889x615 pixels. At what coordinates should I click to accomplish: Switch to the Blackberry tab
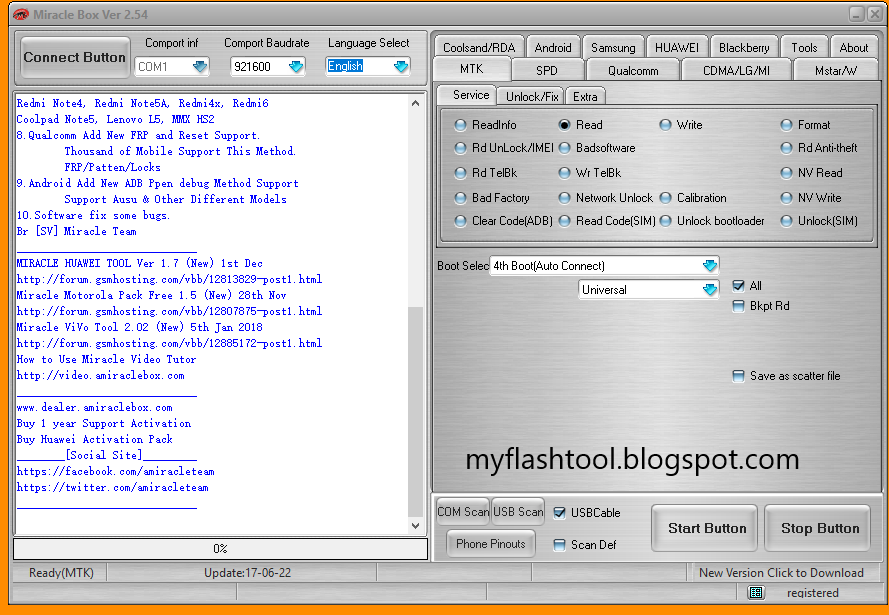tap(744, 48)
